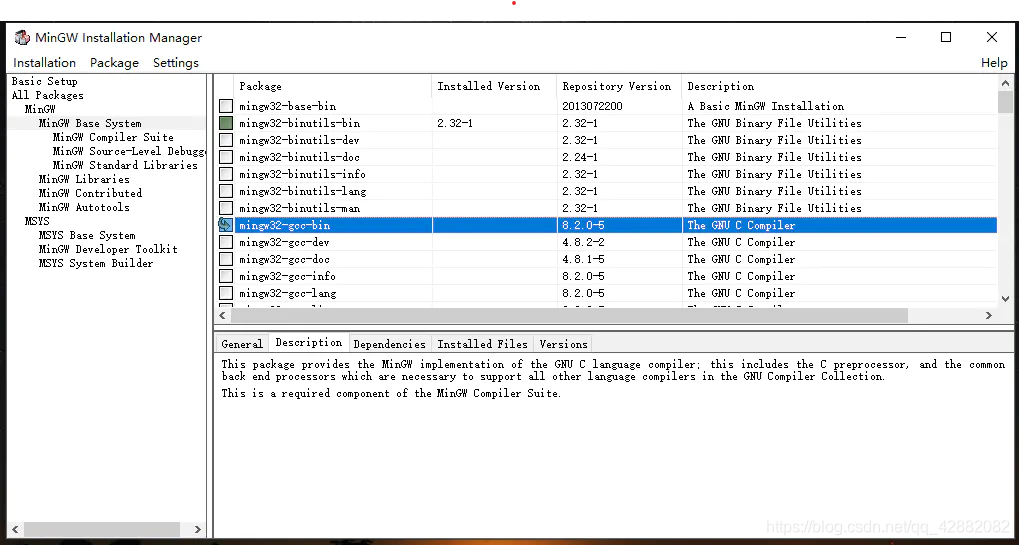Mark checkbox for mingw32-binutils-man
Screen dimensions: 1019x545
226,208
